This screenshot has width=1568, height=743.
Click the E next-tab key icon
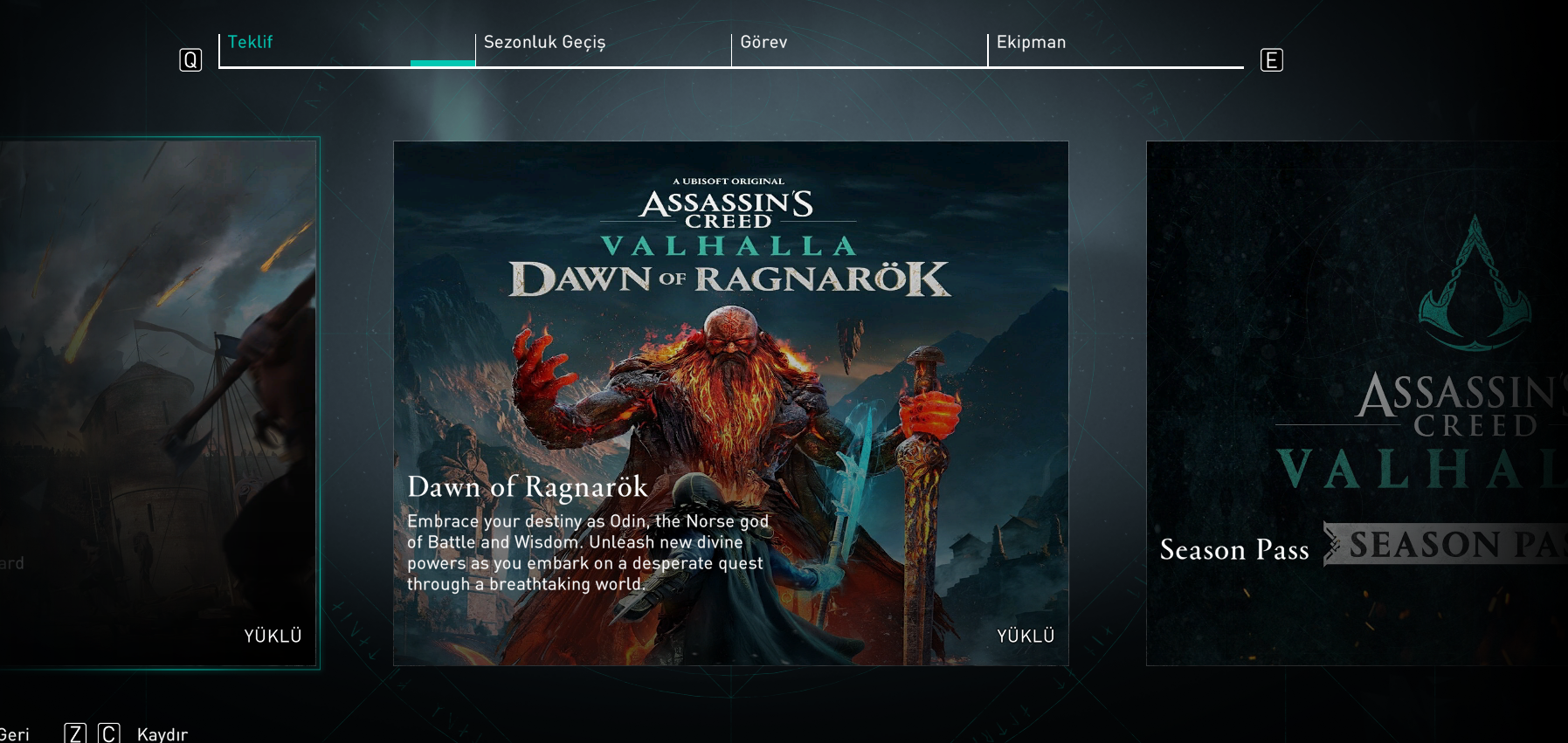pyautogui.click(x=1272, y=60)
